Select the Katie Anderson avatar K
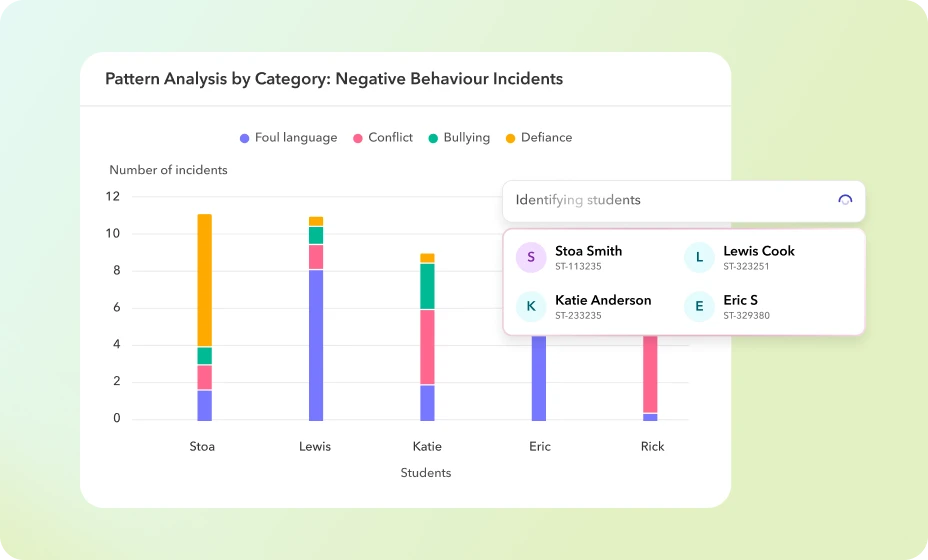The width and height of the screenshot is (928, 560). pyautogui.click(x=531, y=307)
